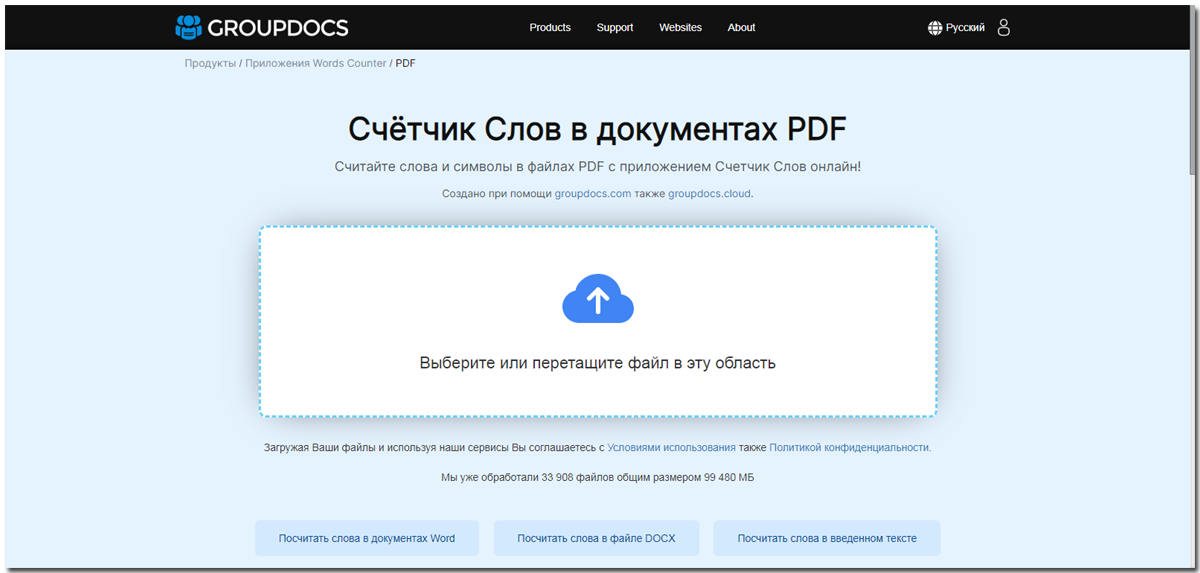
Task: Open Приложения Words Counter breadcrumb
Action: (x=315, y=63)
